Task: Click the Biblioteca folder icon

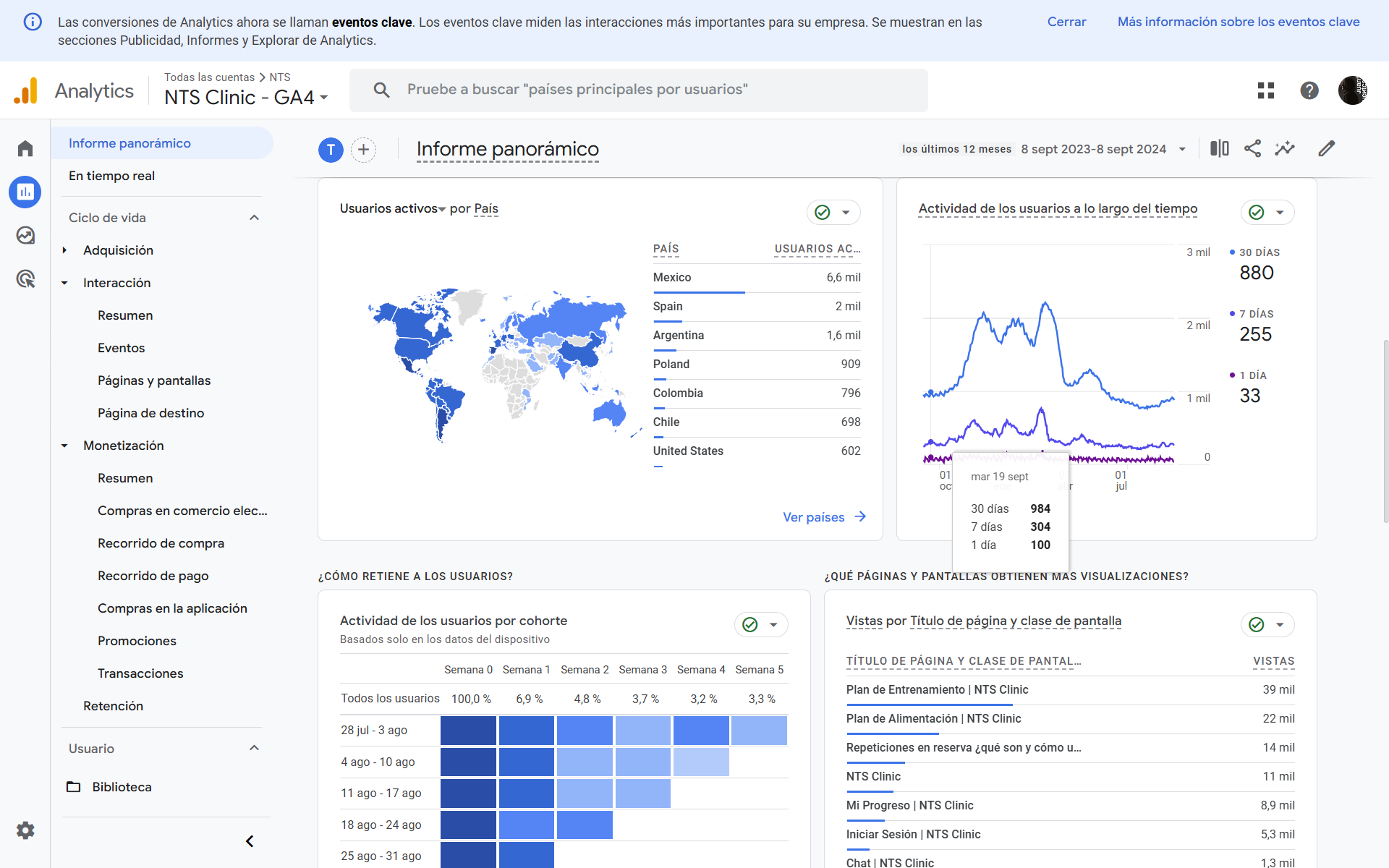Action: [74, 786]
